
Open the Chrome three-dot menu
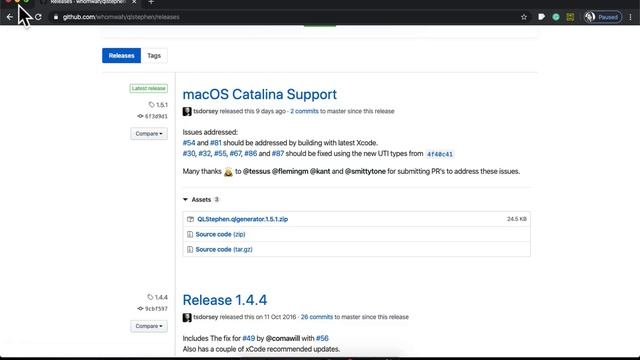(631, 17)
